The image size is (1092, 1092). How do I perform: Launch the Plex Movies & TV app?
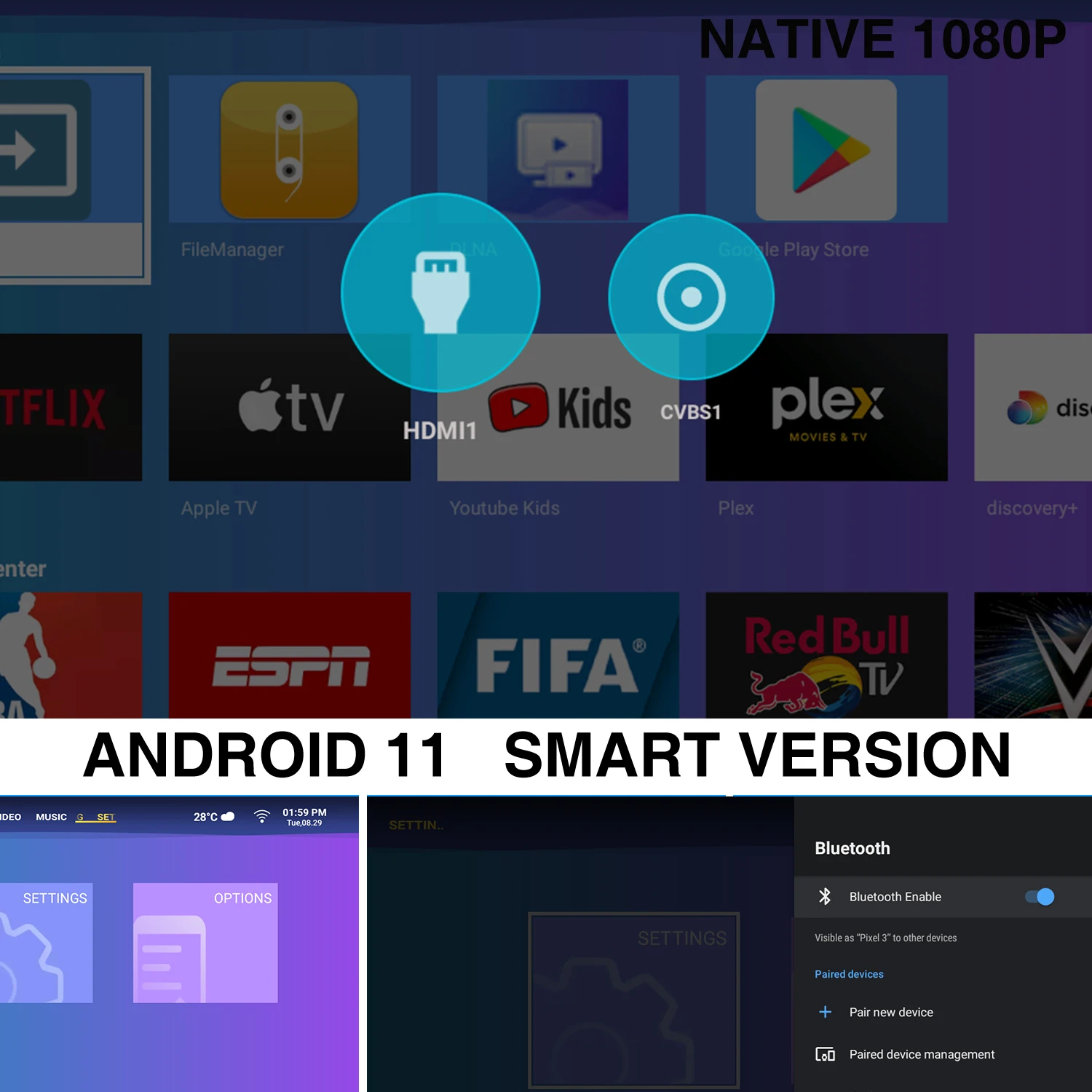[826, 408]
